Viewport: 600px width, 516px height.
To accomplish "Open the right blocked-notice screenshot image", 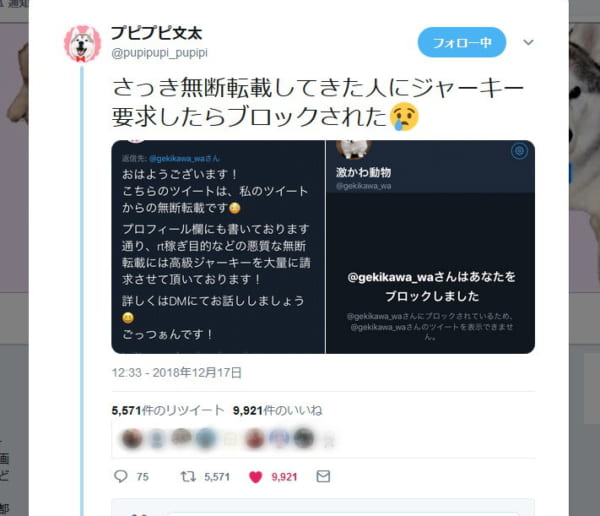I will click(430, 247).
